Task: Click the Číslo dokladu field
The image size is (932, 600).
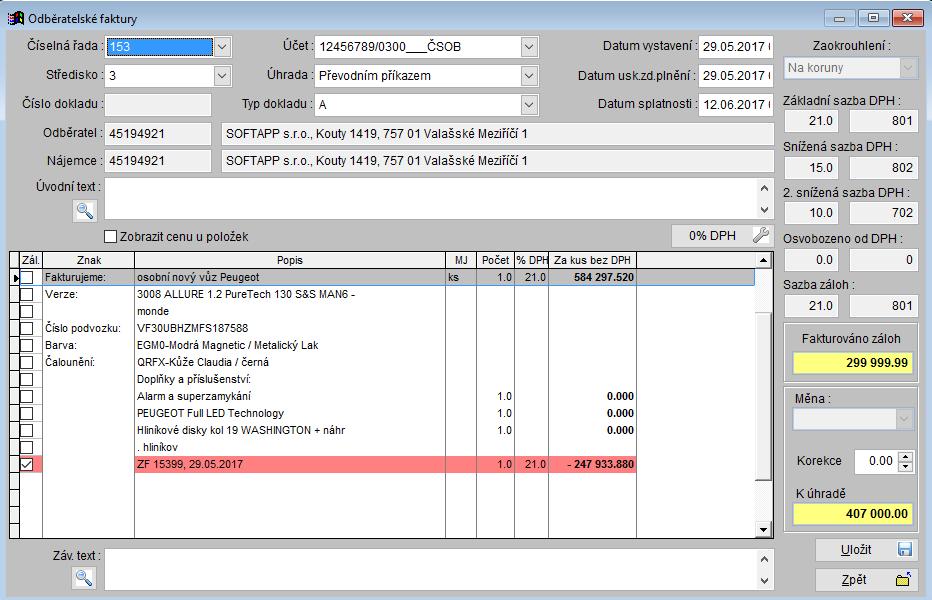Action: click(x=158, y=105)
